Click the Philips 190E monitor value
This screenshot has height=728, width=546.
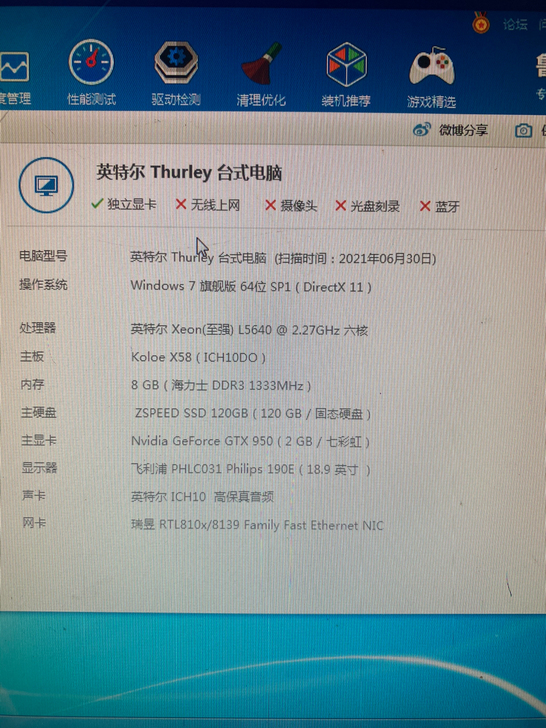251,469
